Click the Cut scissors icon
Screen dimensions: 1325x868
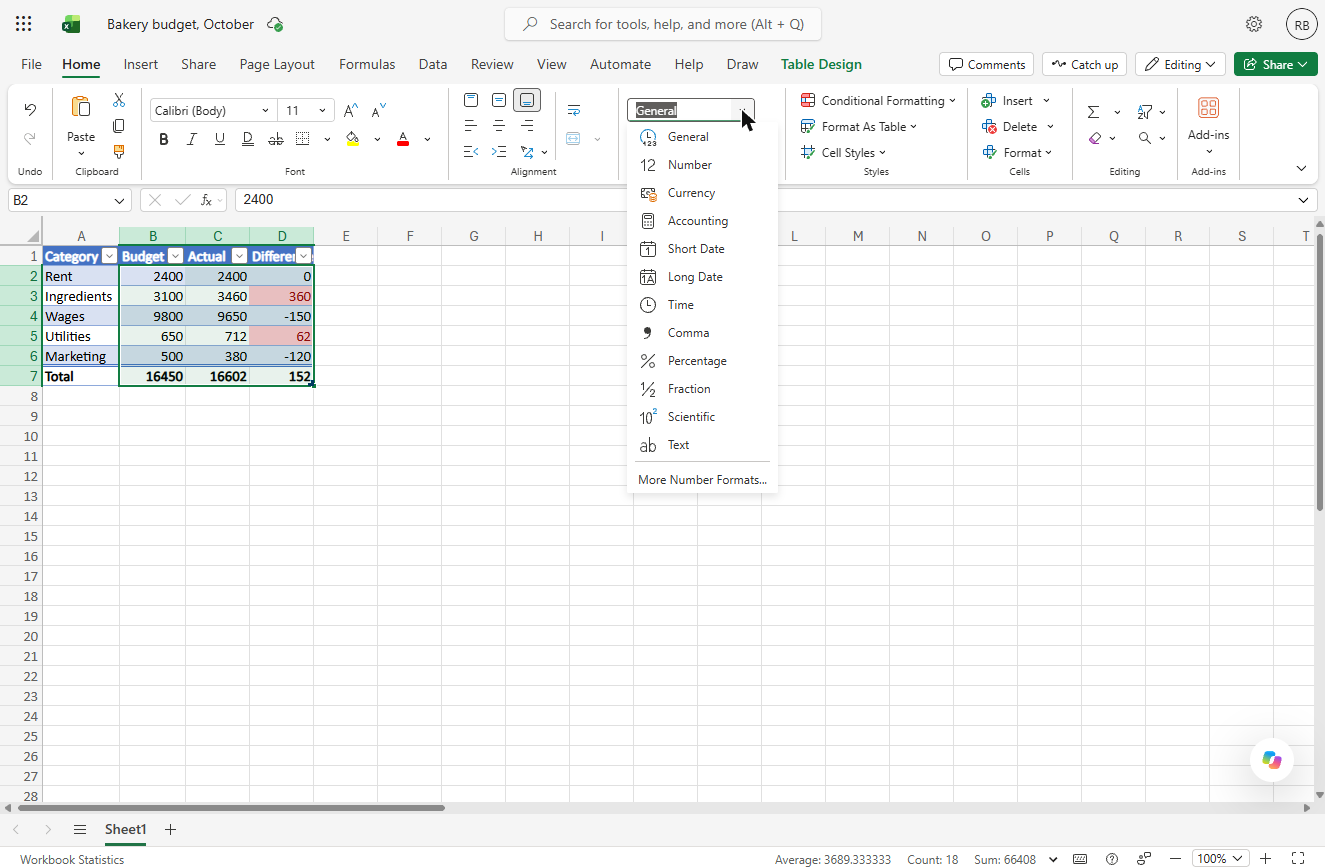(119, 100)
